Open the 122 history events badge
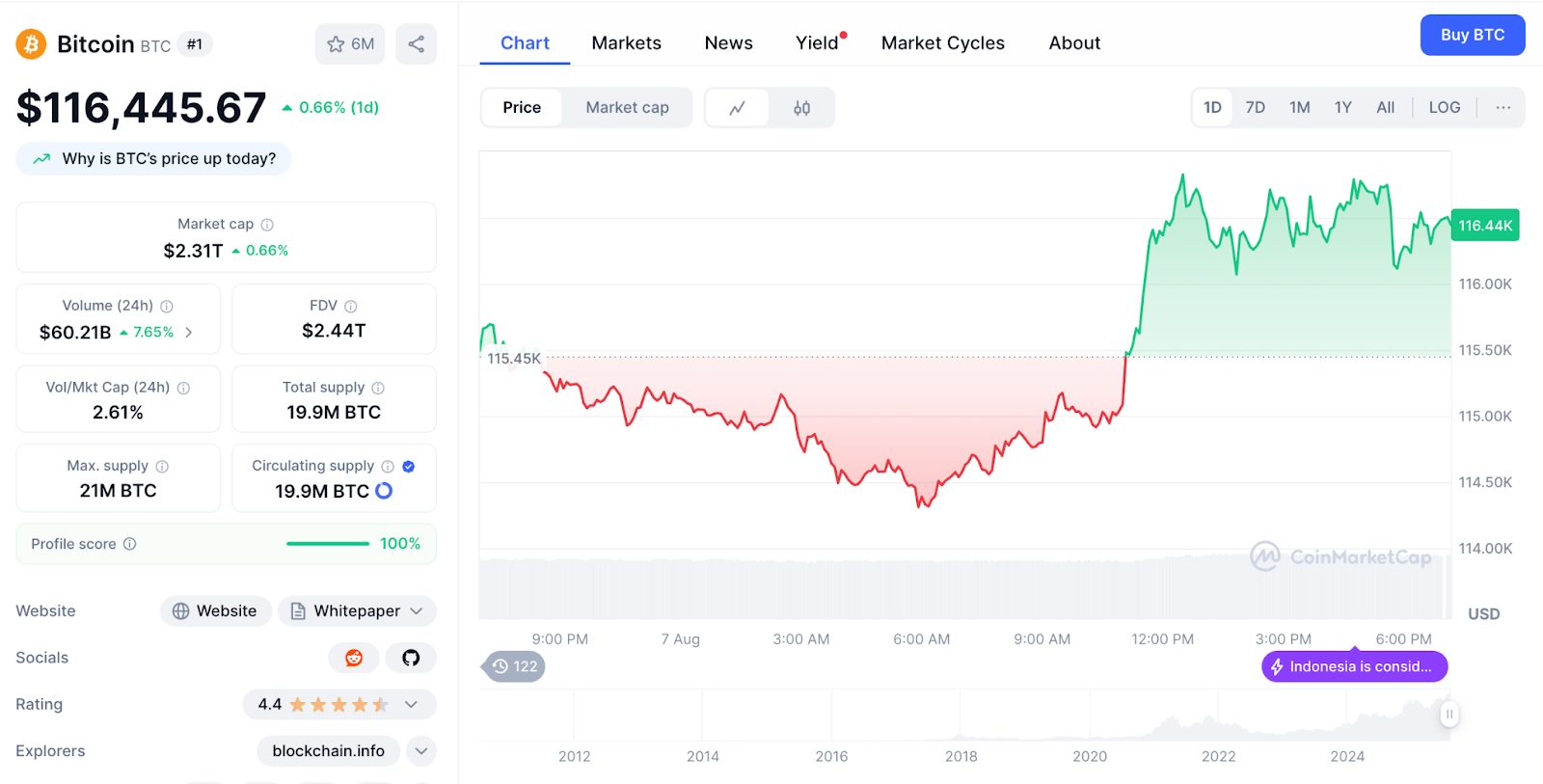Viewport: 1543px width, 784px height. tap(514, 666)
